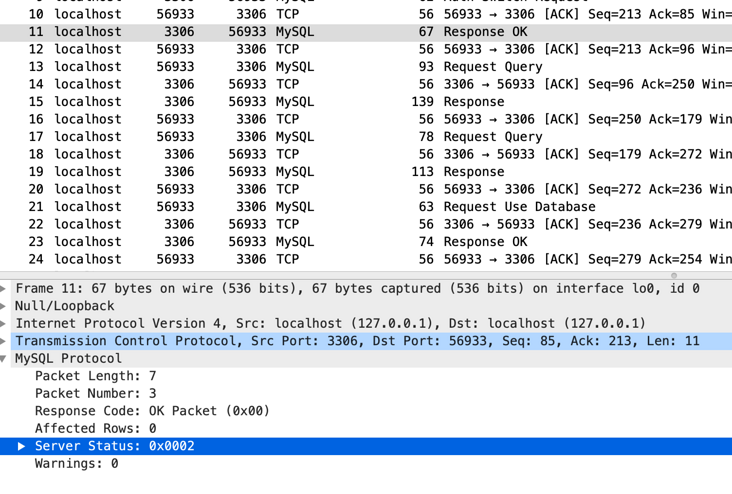
Task: Select packet 19 Response length 113
Action: 366,172
